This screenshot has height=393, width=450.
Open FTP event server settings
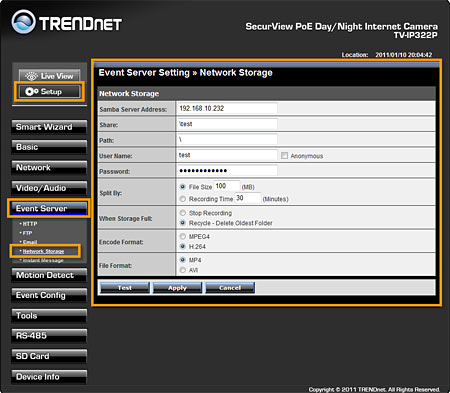coord(27,233)
